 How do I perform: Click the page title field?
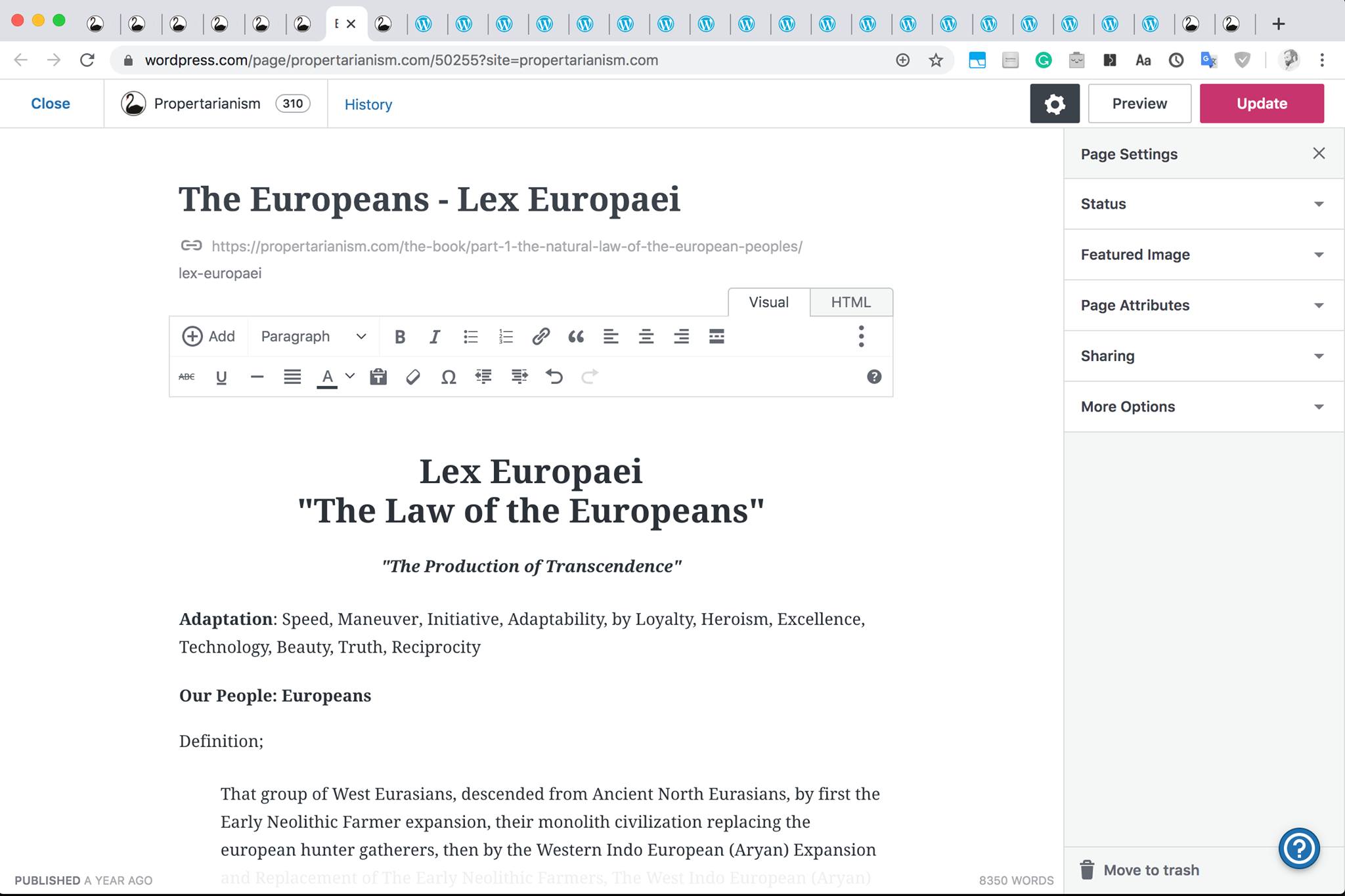(430, 200)
